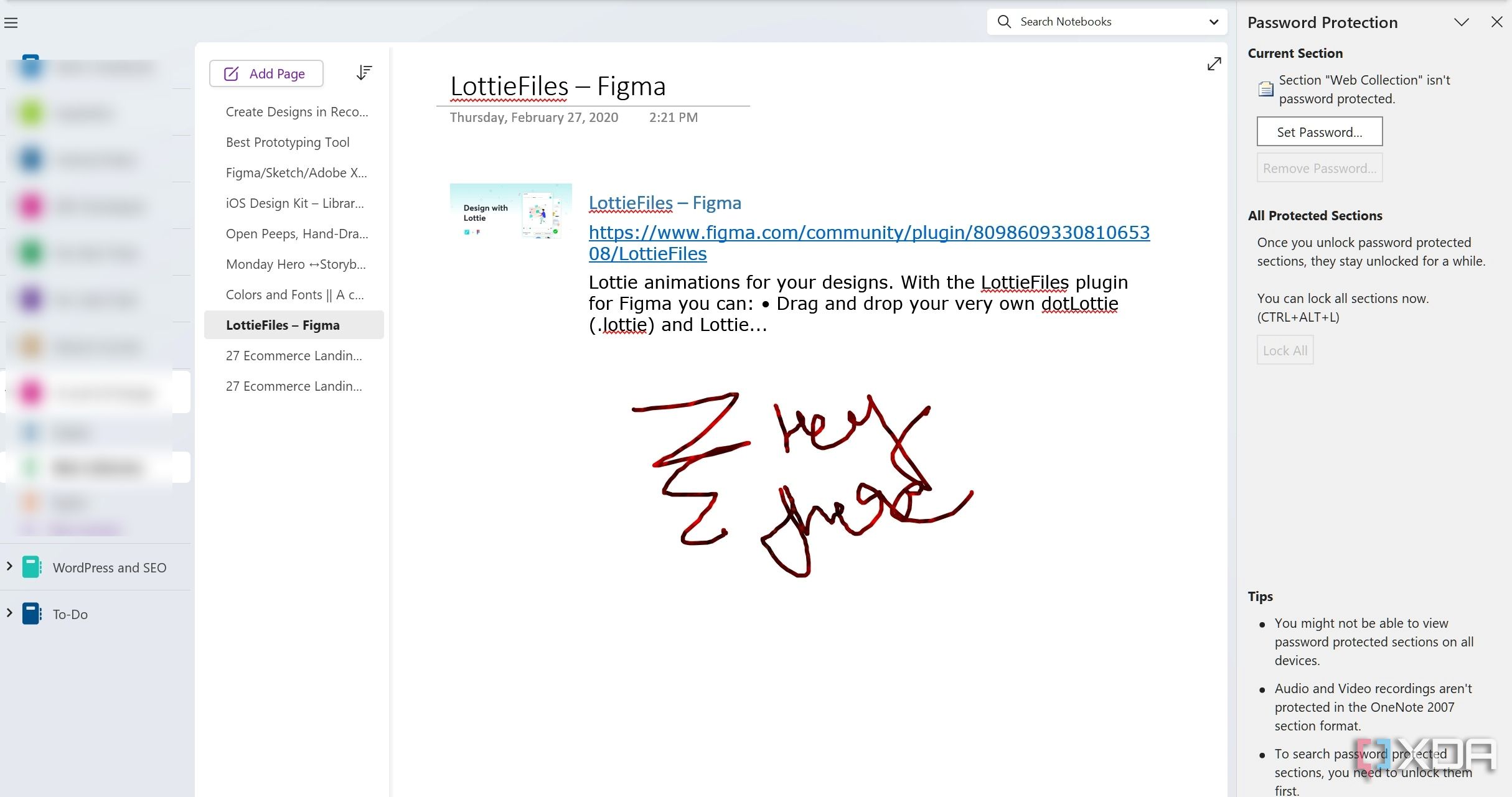Click the lock icon next to Current Section

click(x=1264, y=89)
